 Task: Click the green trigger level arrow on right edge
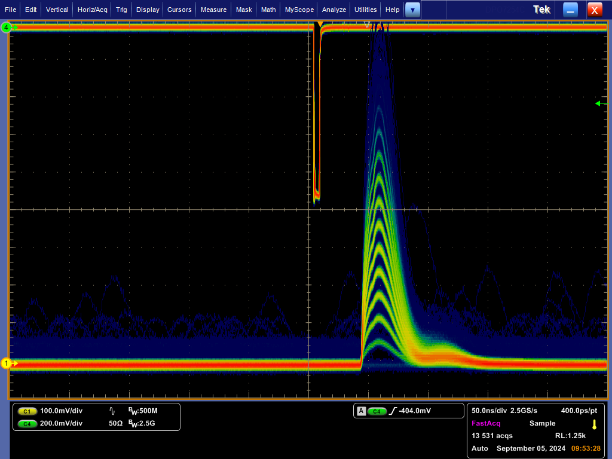pos(598,103)
